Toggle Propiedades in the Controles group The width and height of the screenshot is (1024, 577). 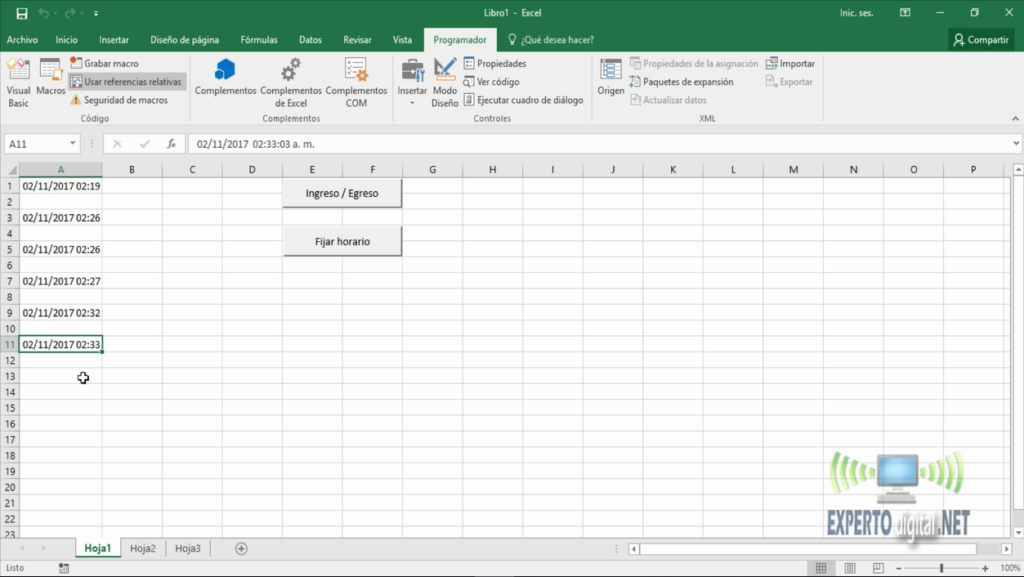(x=497, y=62)
